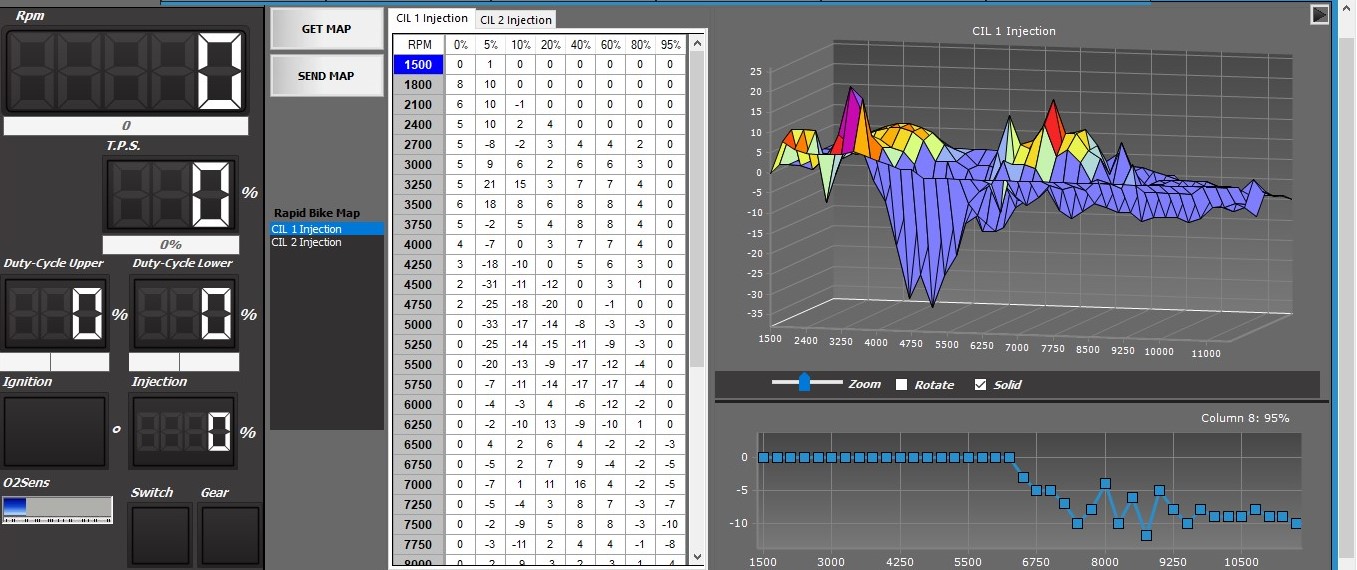1357x570 pixels.
Task: Click the Column 8: 95% chart label
Action: tap(1245, 418)
